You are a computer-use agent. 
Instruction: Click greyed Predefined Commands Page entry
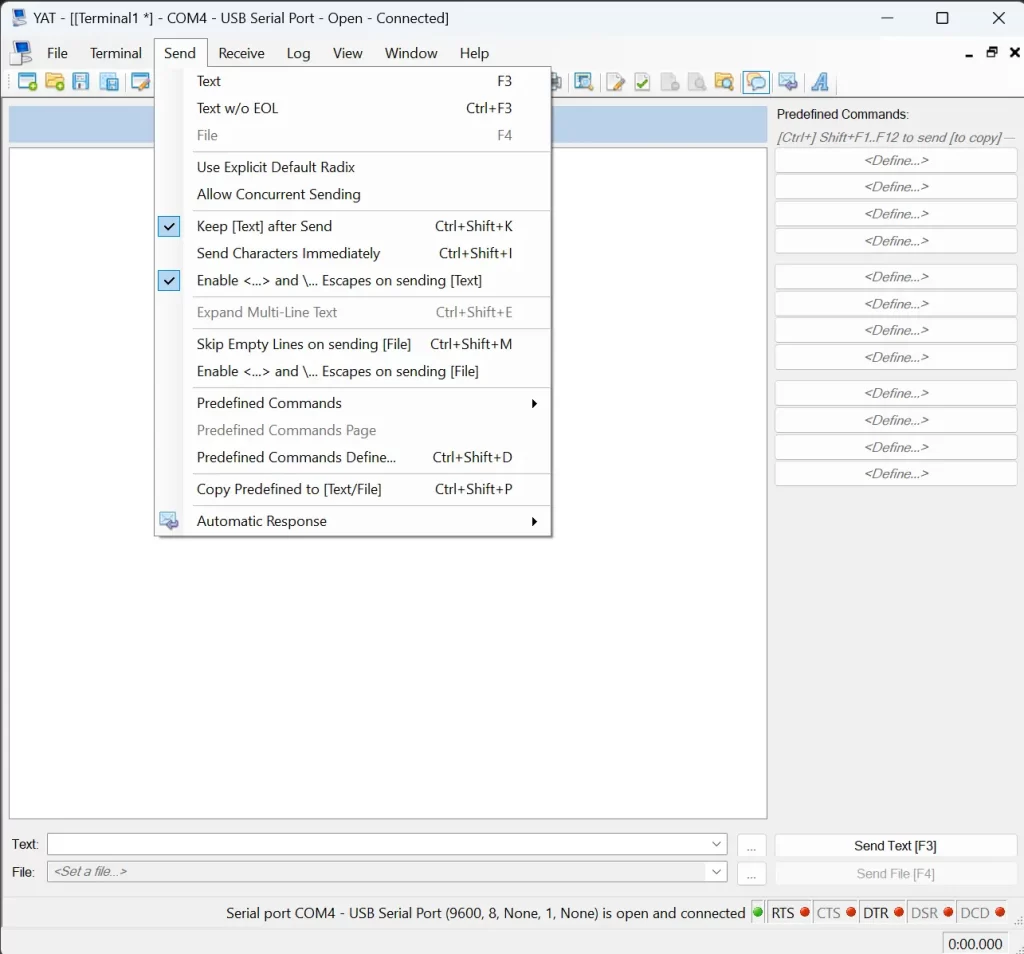pos(353,430)
